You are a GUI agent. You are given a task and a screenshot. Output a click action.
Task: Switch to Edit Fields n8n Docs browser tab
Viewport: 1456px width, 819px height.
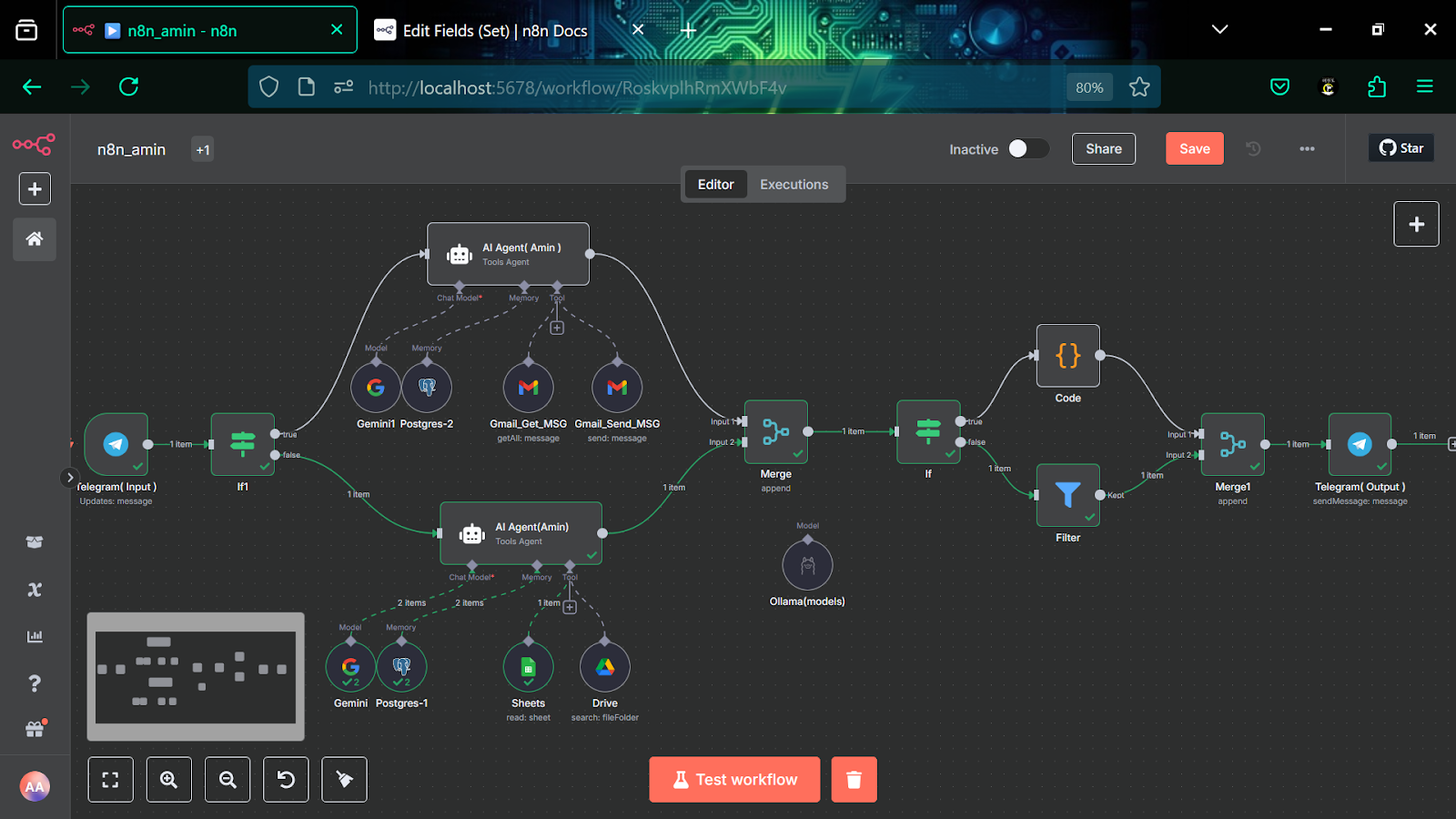pos(495,31)
